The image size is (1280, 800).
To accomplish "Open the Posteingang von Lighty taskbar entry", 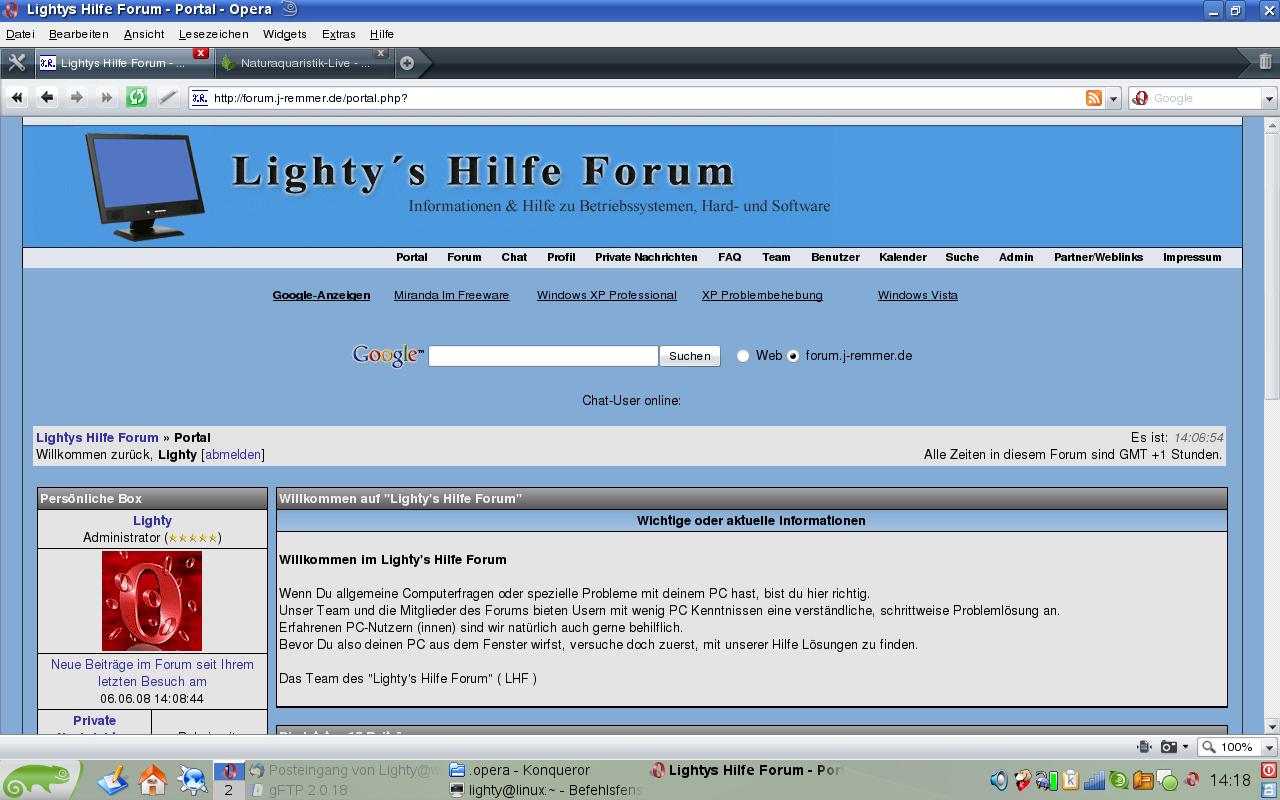I will pos(344,770).
